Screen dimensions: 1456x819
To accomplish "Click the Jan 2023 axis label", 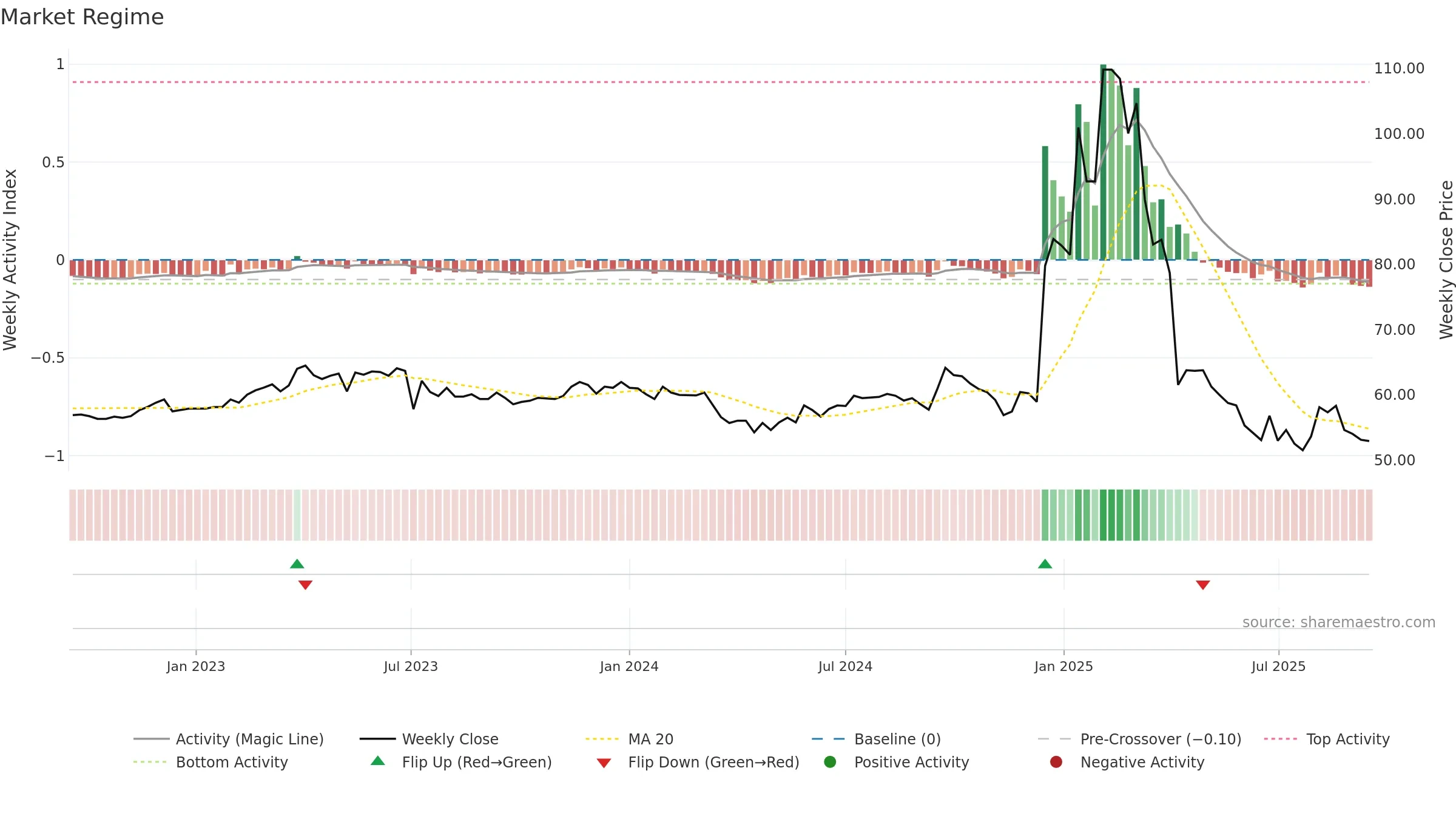I will tap(195, 666).
